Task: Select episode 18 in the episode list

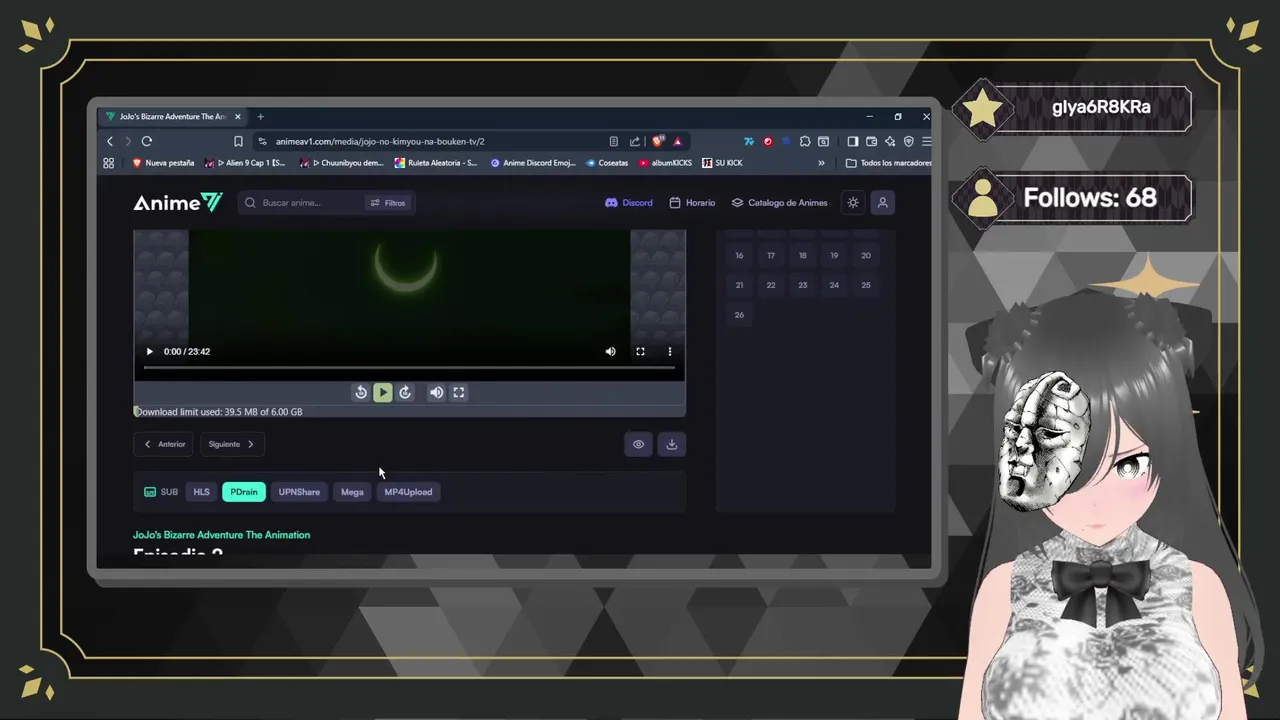Action: click(802, 256)
